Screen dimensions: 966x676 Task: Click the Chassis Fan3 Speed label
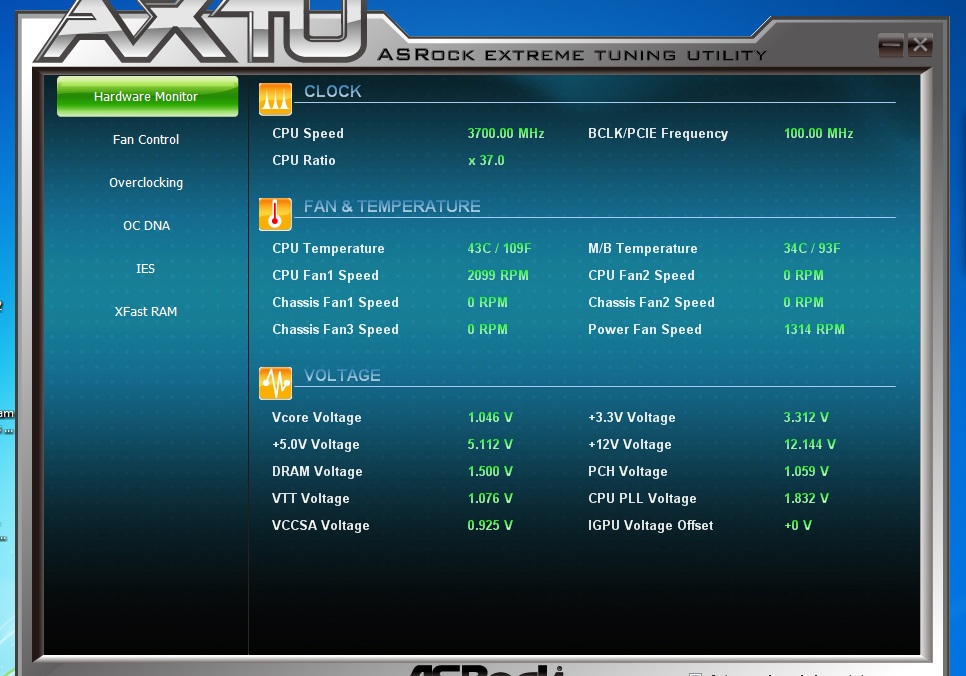pyautogui.click(x=336, y=330)
